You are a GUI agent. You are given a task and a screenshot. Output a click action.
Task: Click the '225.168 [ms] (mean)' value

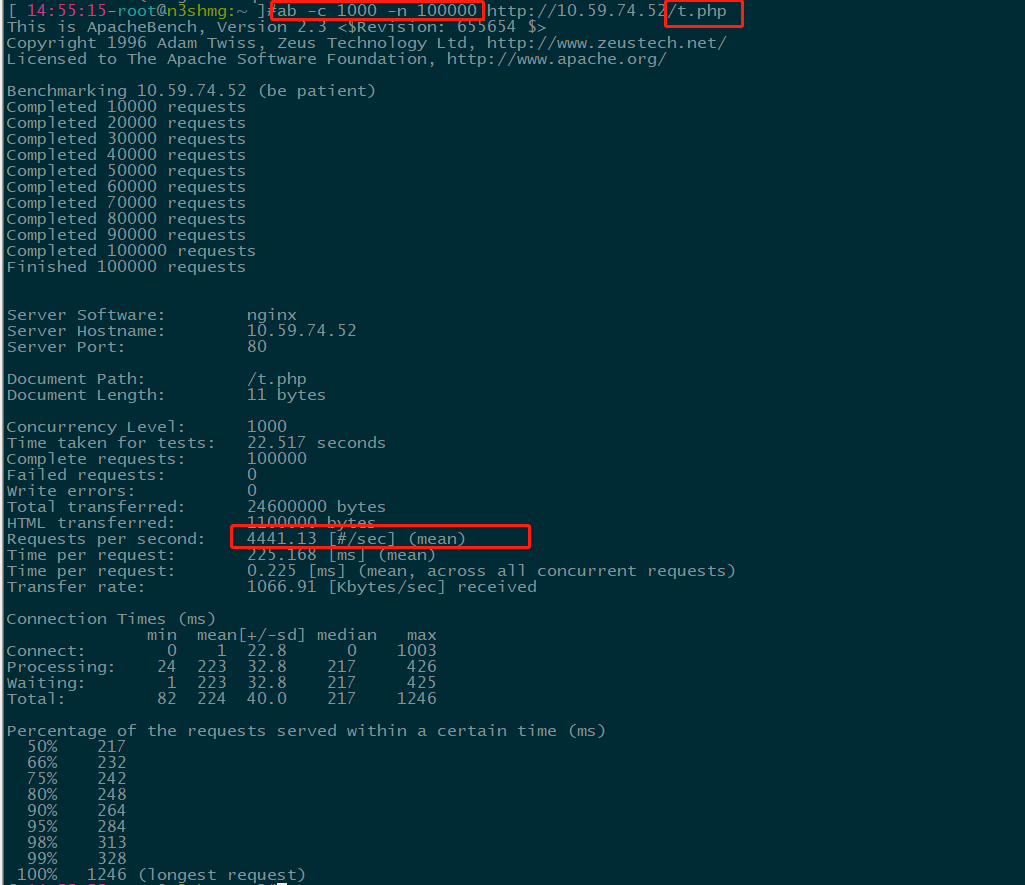coord(341,555)
